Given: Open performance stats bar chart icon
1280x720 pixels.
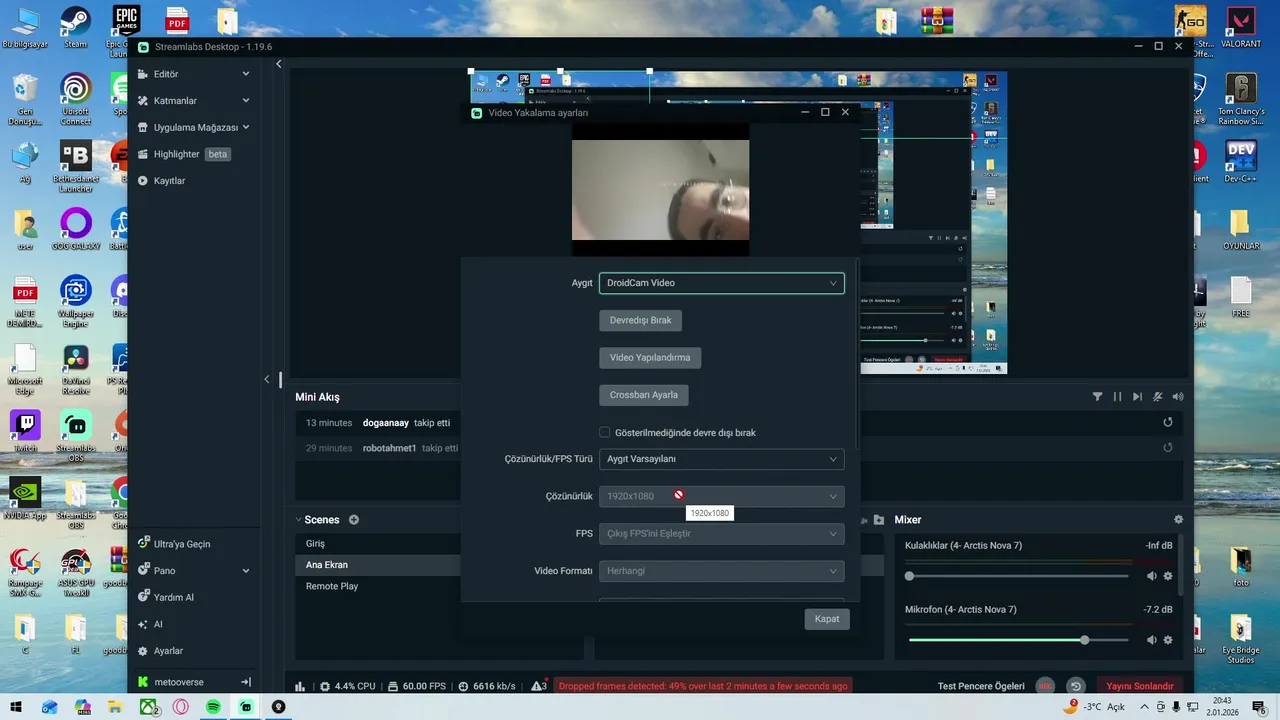Looking at the screenshot, I should coord(300,686).
